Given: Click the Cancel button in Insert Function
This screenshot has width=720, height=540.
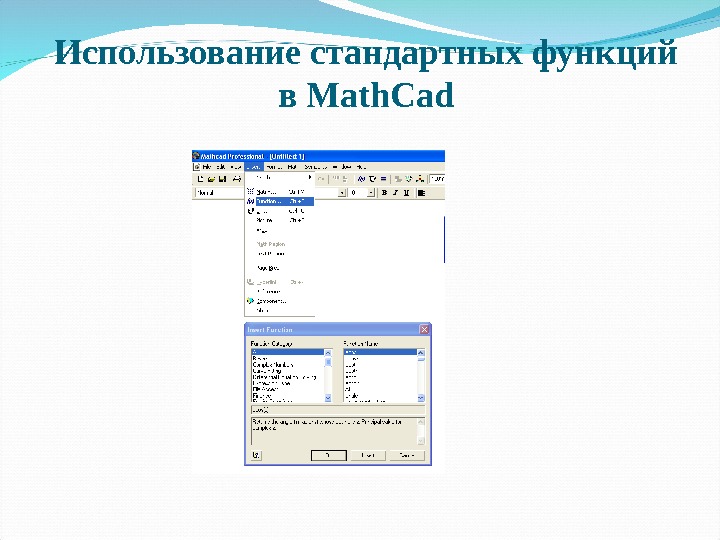Looking at the screenshot, I should click(x=407, y=455).
